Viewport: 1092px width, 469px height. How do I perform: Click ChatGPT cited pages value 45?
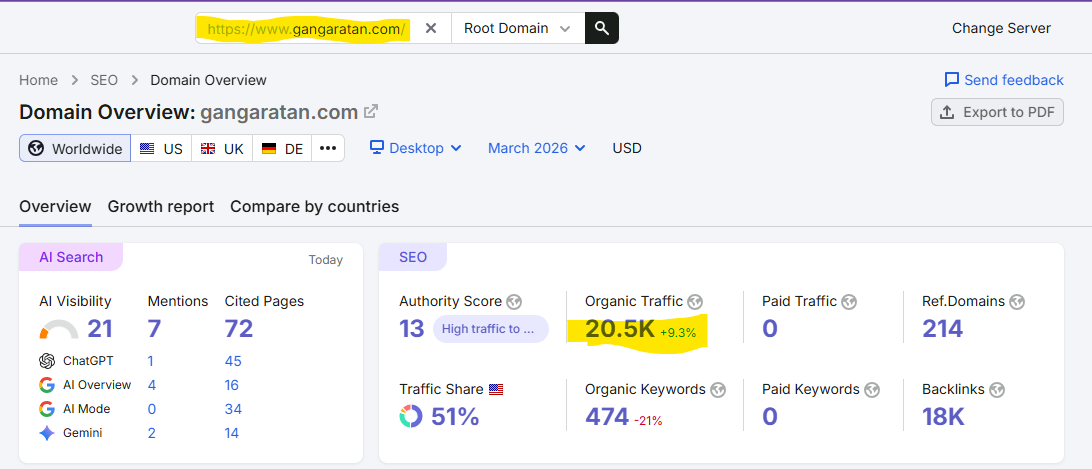point(233,361)
